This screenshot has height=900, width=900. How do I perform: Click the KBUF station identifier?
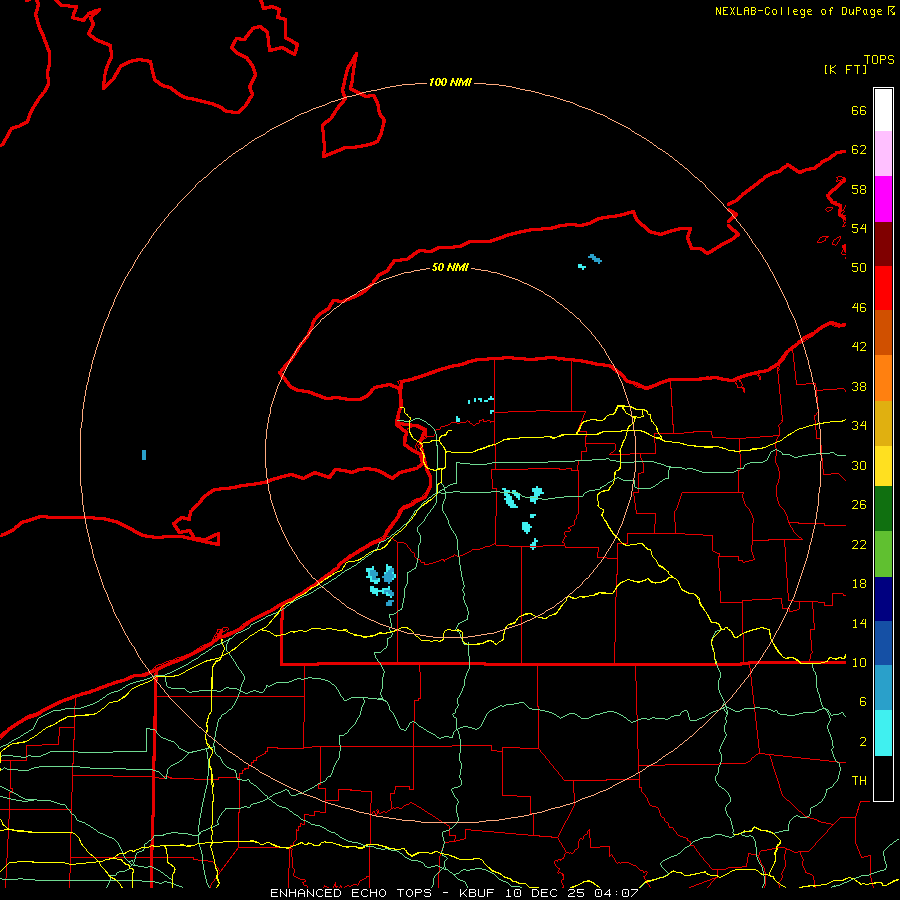point(478,893)
